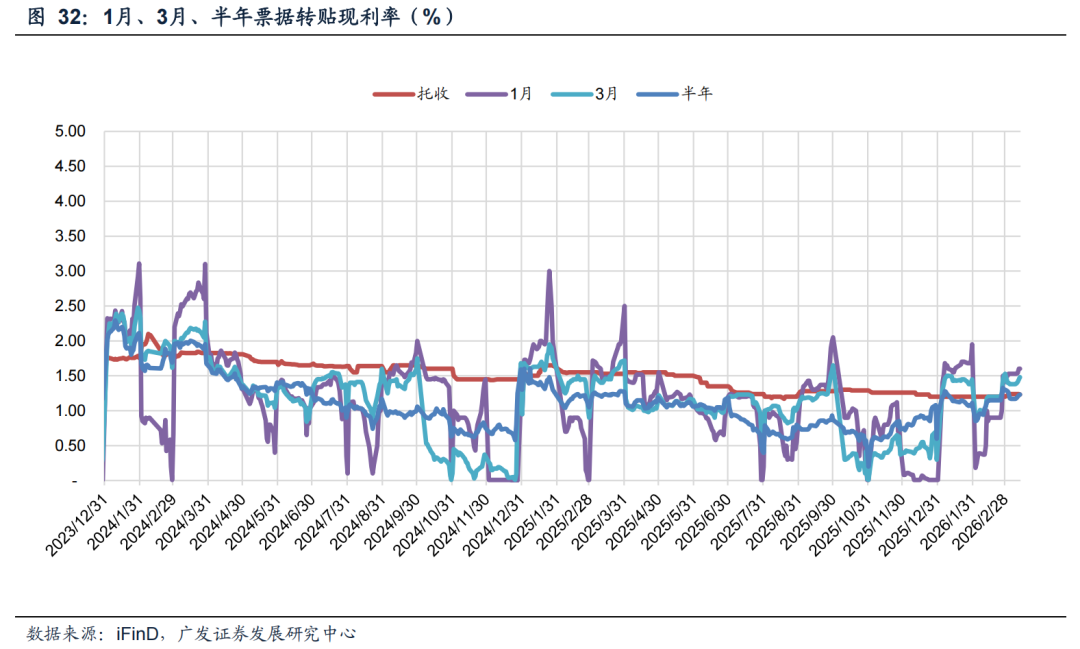
Task: Click the x-axis date 2025/2/28
Action: [565, 523]
